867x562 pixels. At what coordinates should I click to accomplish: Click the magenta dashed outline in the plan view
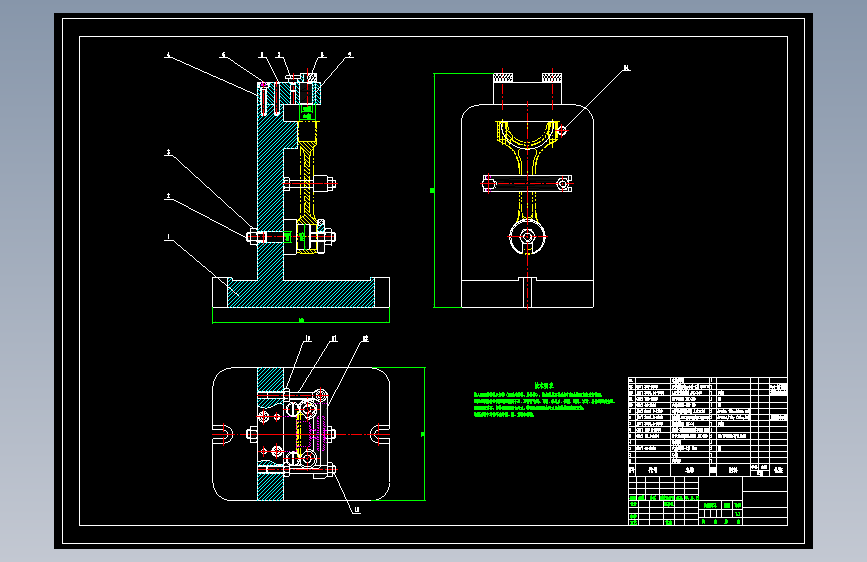(x=311, y=434)
